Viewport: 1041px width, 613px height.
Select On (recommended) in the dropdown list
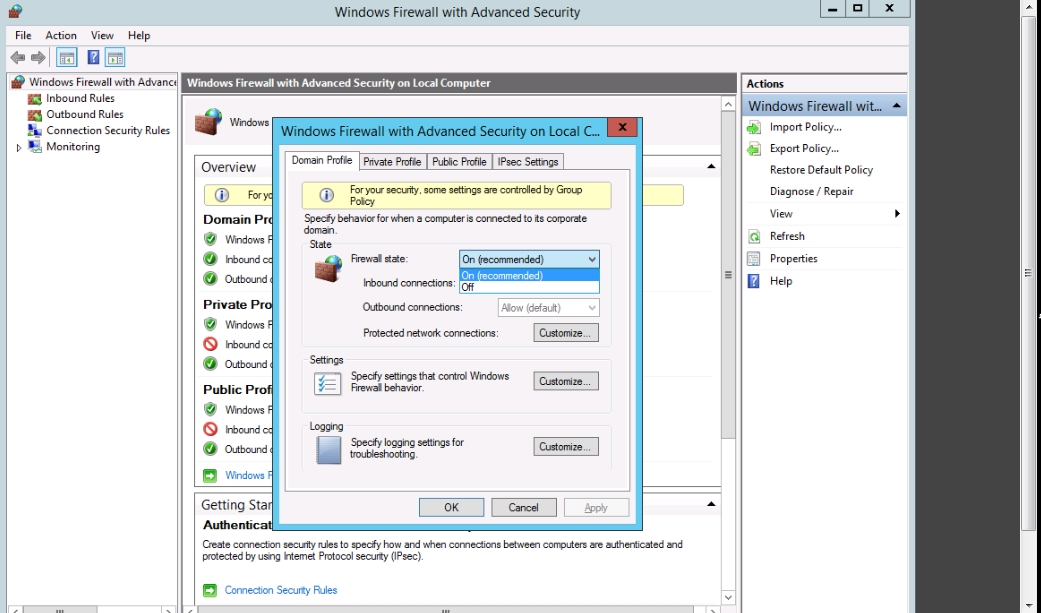pyautogui.click(x=529, y=276)
